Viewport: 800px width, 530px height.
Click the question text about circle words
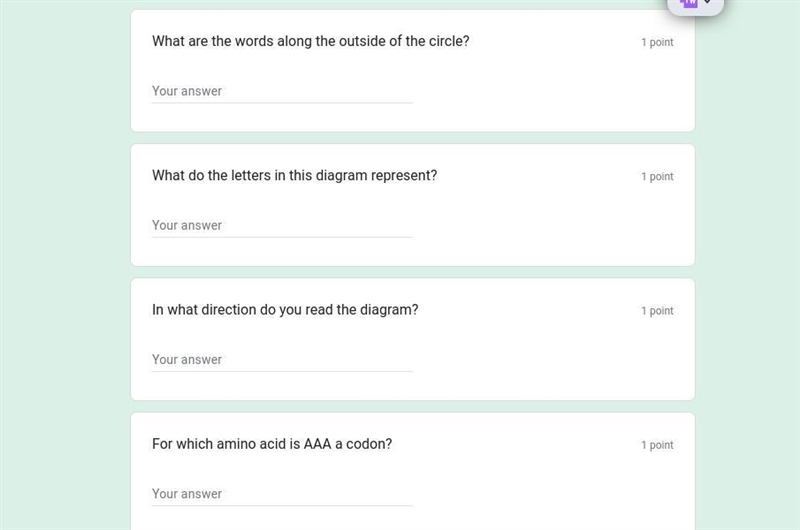(x=311, y=41)
